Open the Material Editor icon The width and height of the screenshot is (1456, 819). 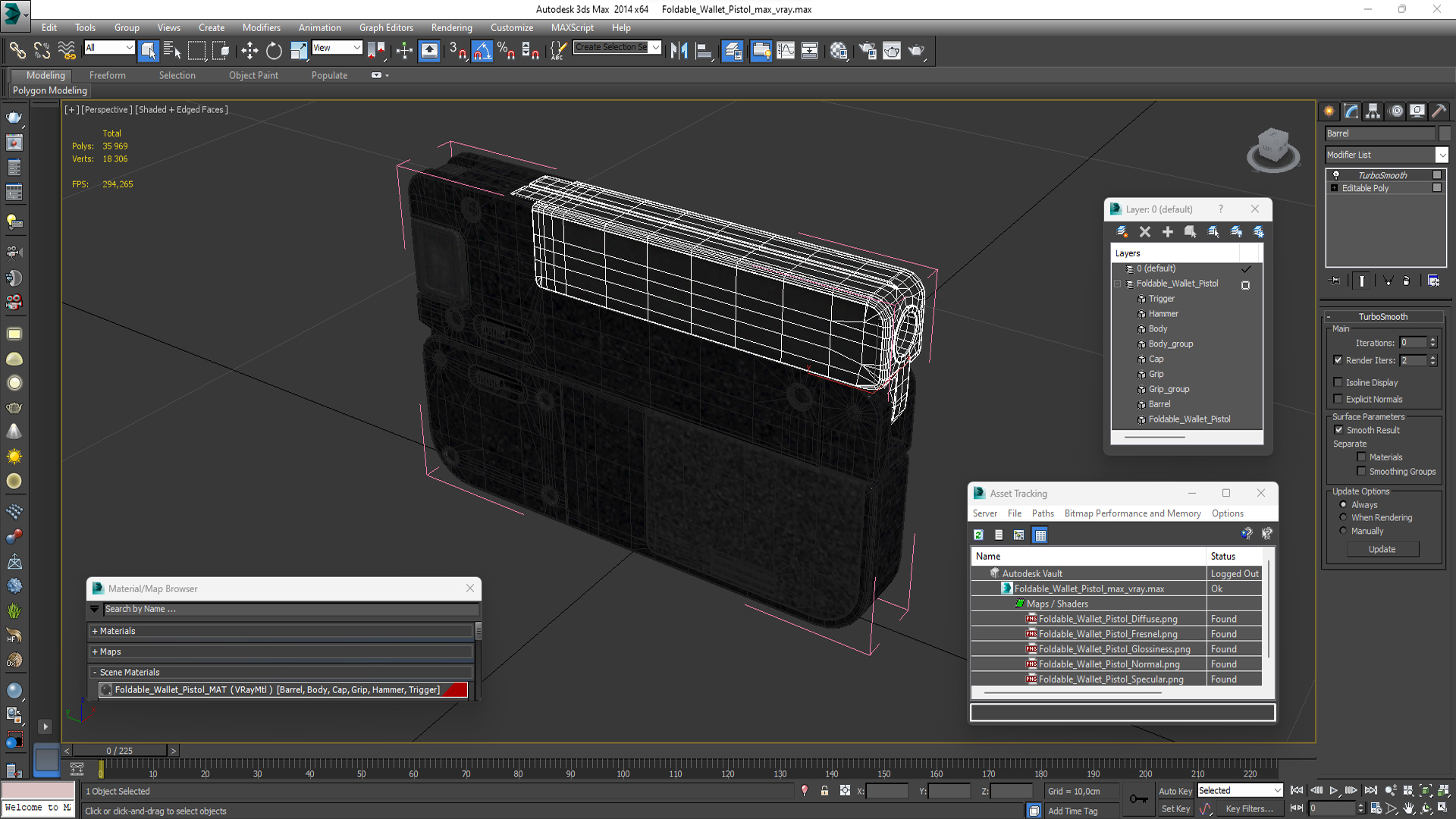(x=838, y=51)
